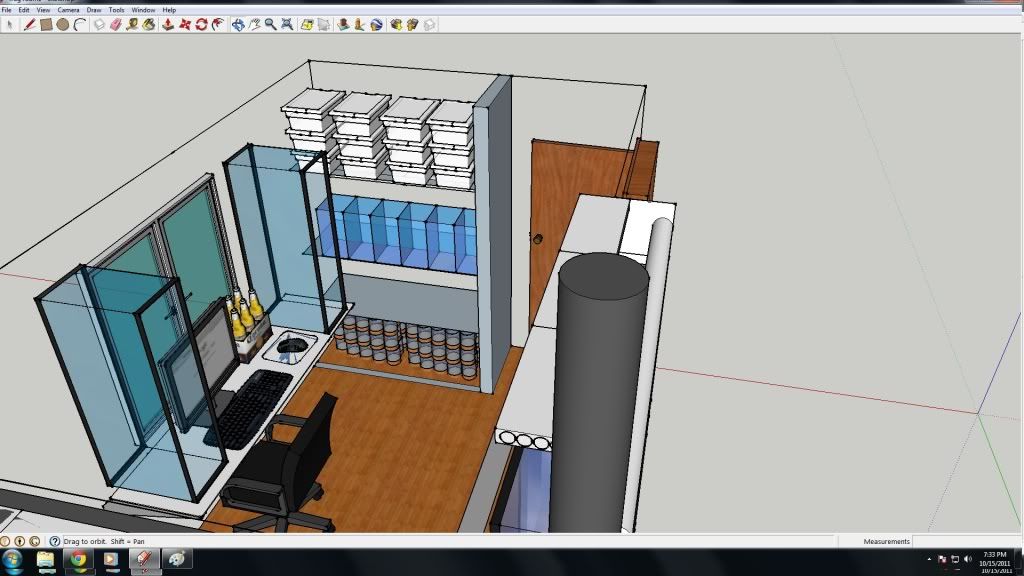Select the Line pencil tool
The height and width of the screenshot is (576, 1024).
pos(29,25)
